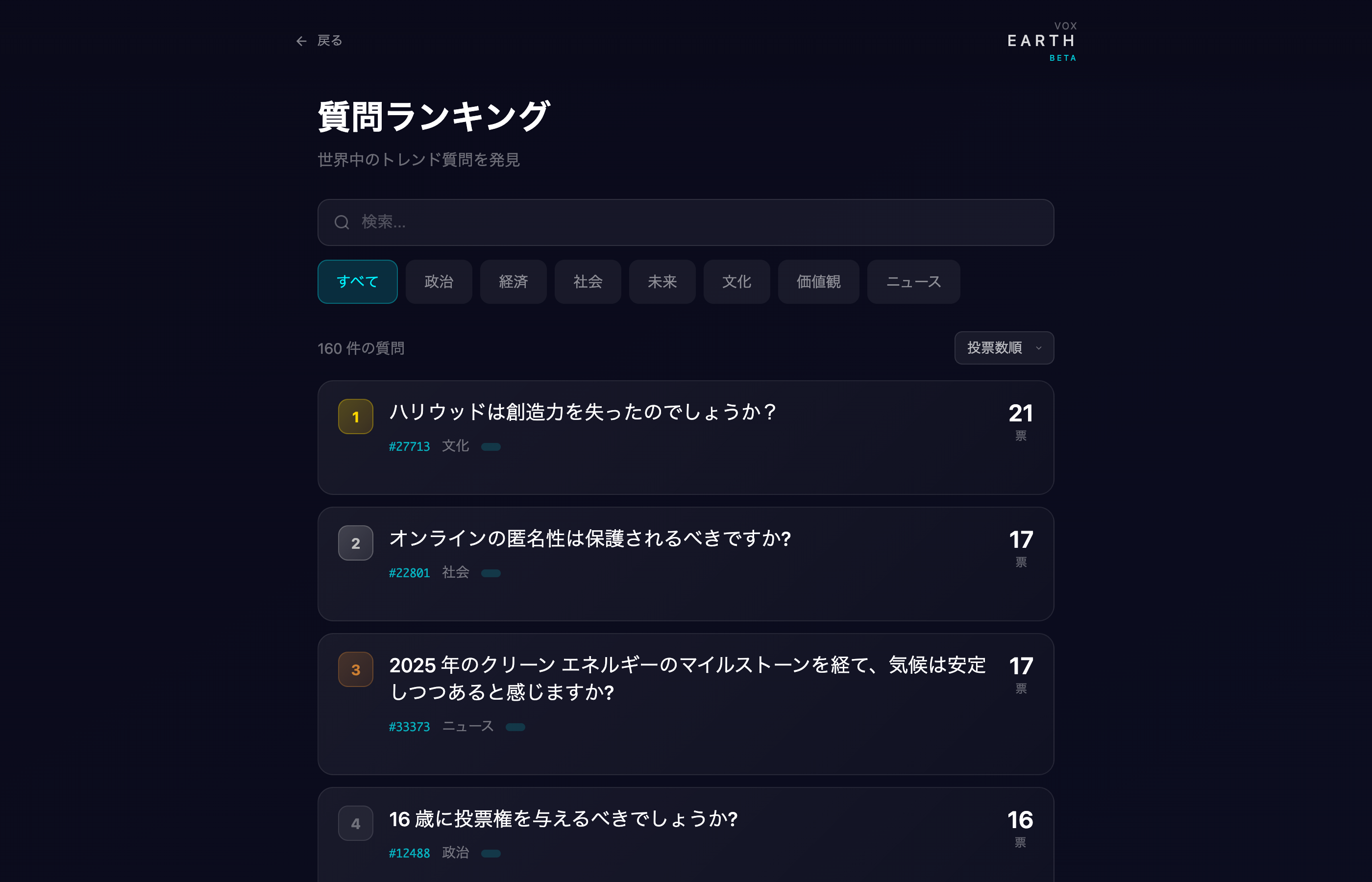Click the rank 1 badge on the Hollywood question
This screenshot has height=882, width=1372.
356,417
